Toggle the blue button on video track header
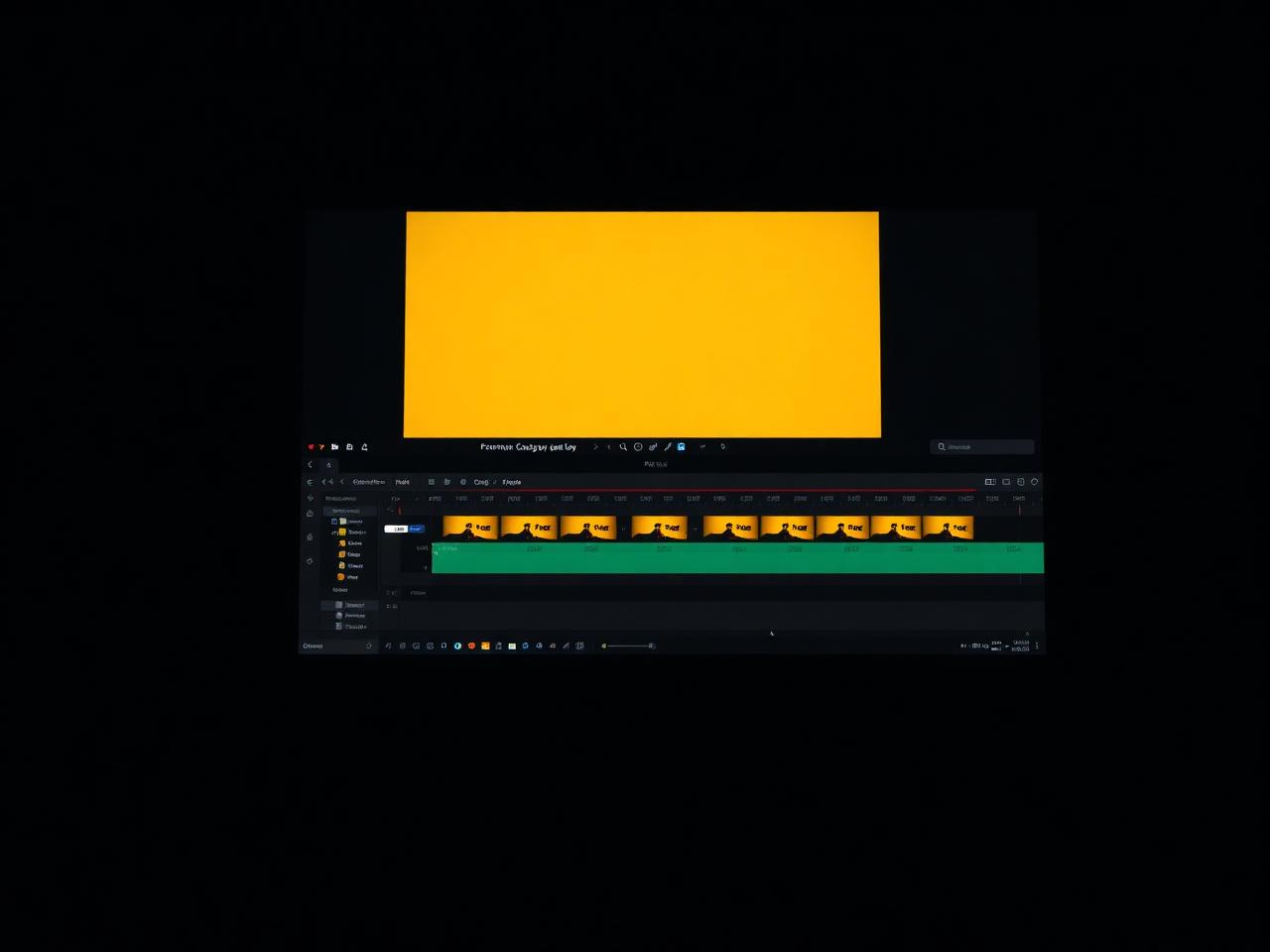Image resolution: width=1270 pixels, height=952 pixels. click(416, 529)
